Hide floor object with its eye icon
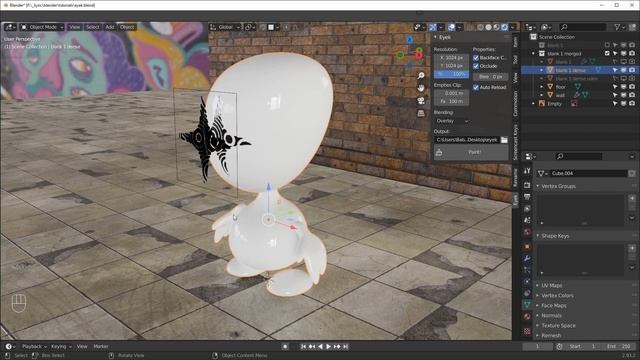Screen dimensions: 640x360 point(624,87)
